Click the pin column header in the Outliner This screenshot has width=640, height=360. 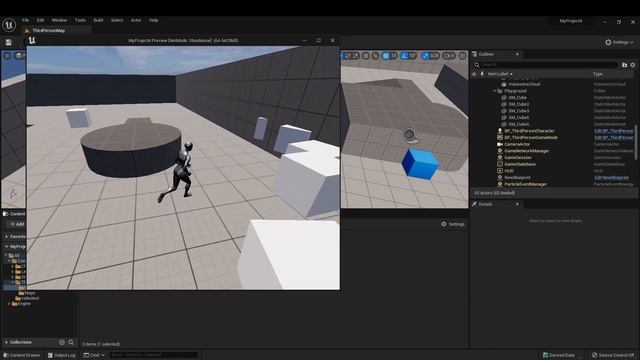[482, 74]
